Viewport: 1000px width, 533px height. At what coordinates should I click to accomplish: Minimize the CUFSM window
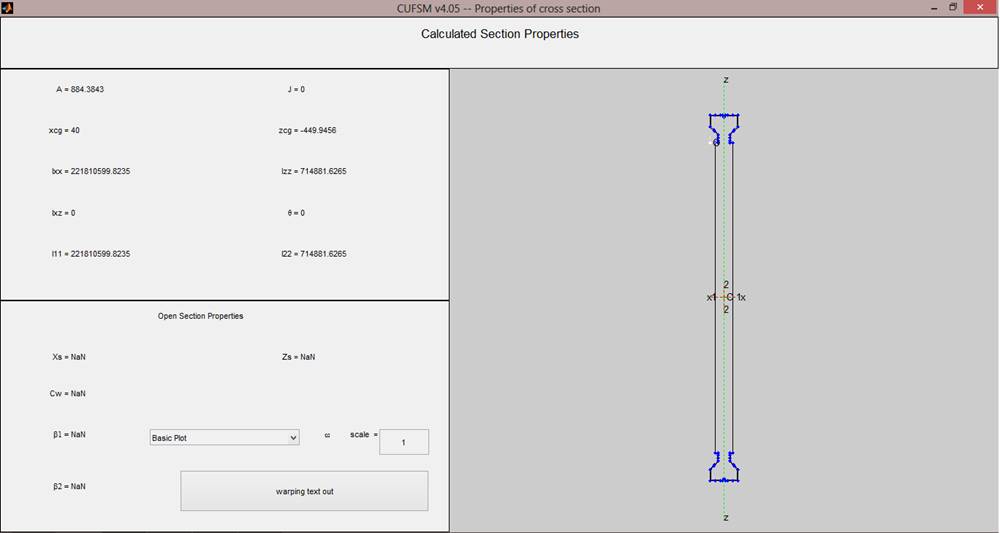pos(931,7)
